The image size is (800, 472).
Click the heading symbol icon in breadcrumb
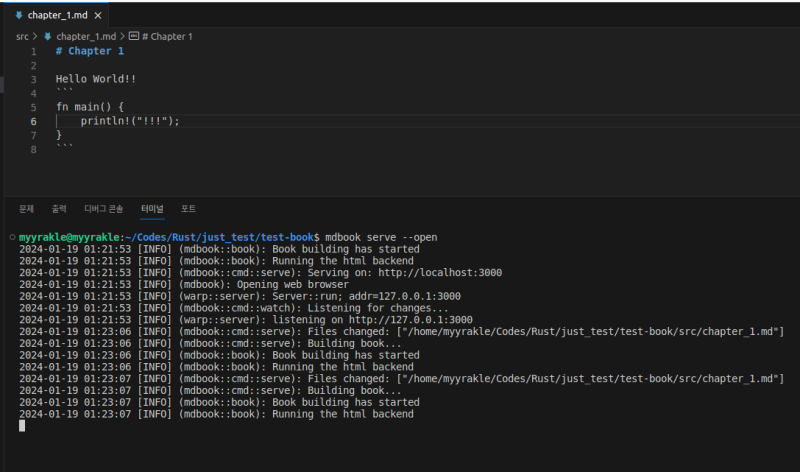[134, 36]
